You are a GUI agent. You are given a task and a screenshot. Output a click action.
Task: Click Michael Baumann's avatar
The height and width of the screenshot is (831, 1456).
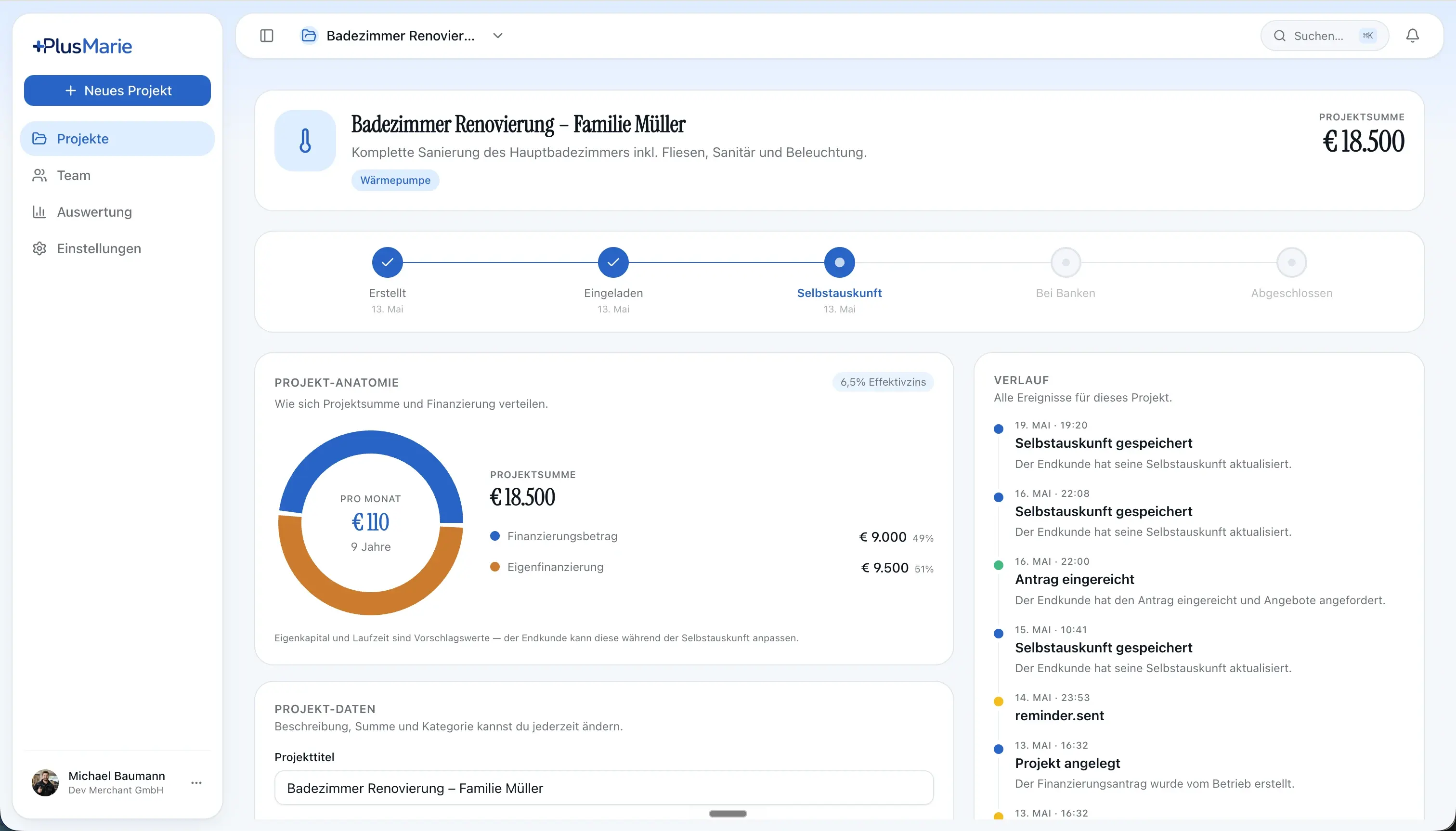[x=45, y=782]
